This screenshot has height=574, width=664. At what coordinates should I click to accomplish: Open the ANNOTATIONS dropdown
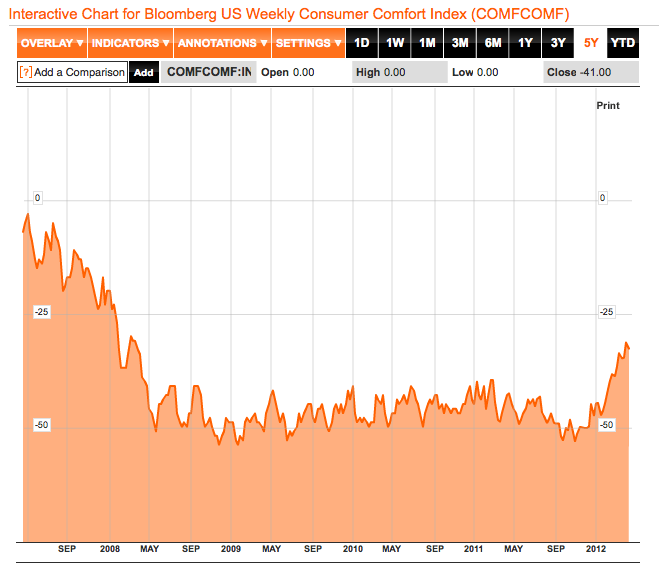(x=222, y=43)
